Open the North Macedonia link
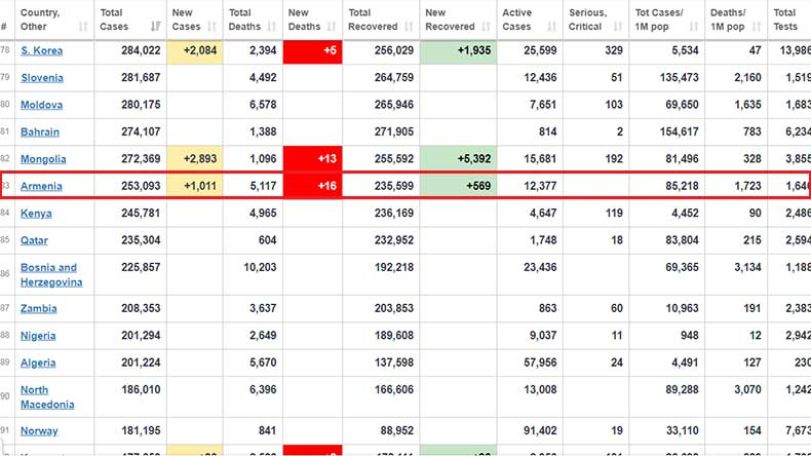This screenshot has width=811, height=456. pos(47,397)
